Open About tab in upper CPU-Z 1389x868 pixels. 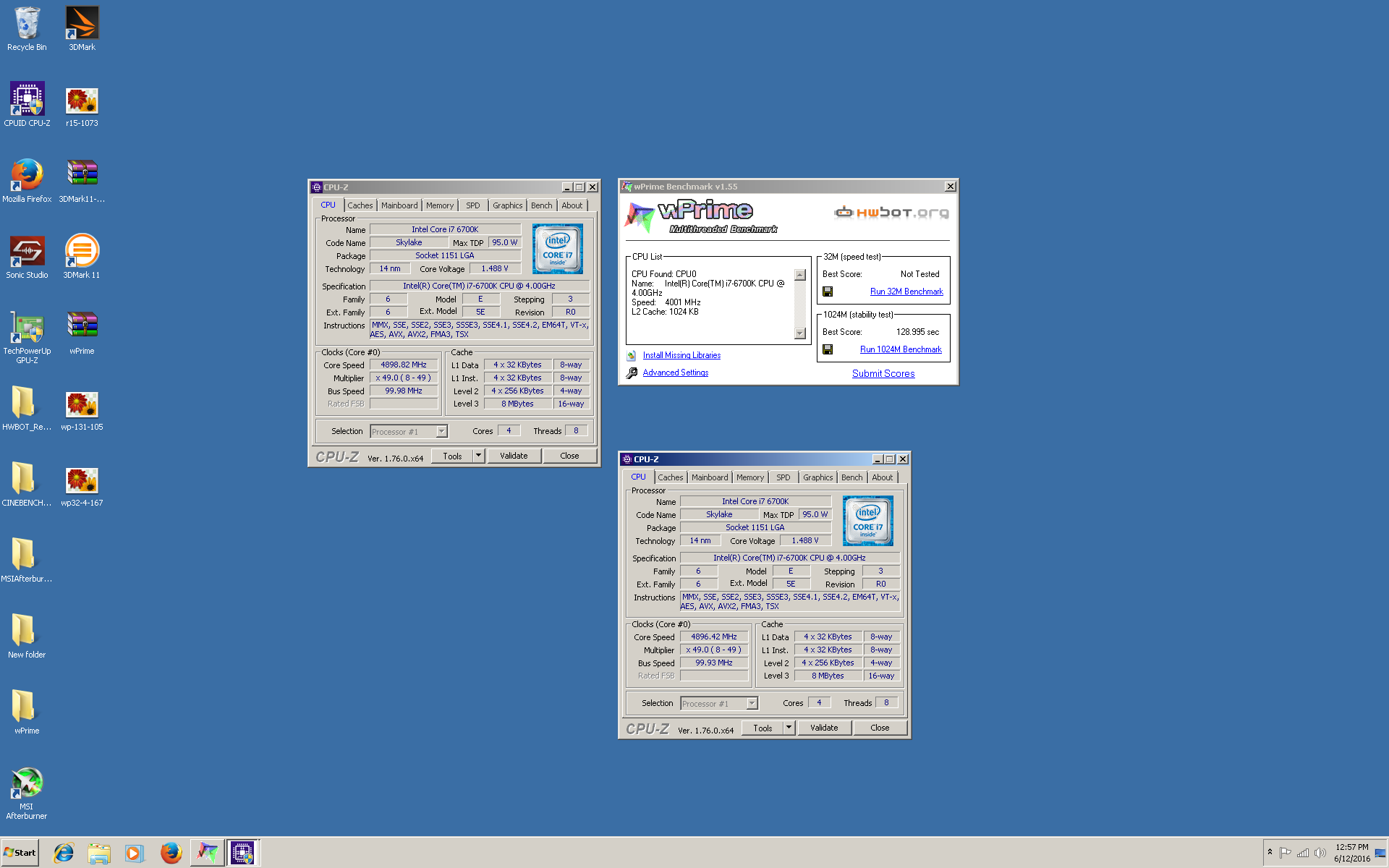pos(572,205)
